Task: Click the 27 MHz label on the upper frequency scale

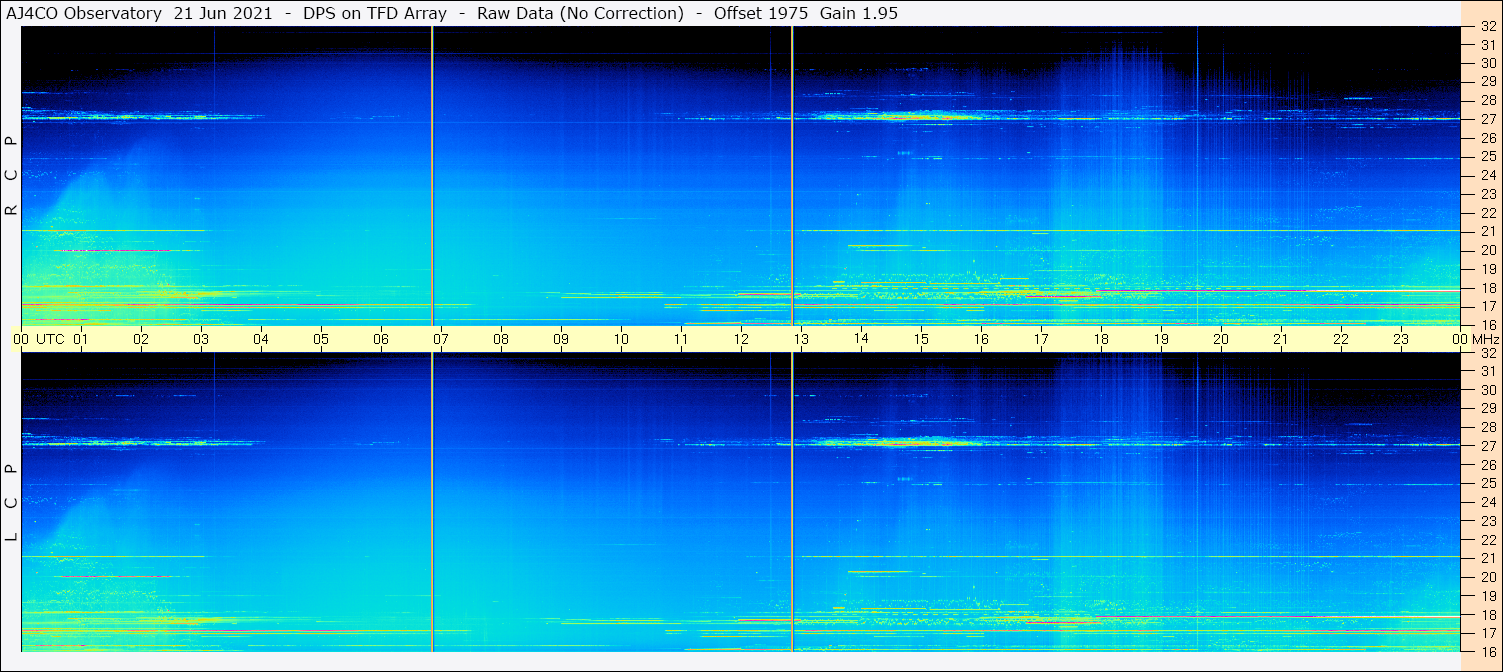Action: pyautogui.click(x=1488, y=119)
